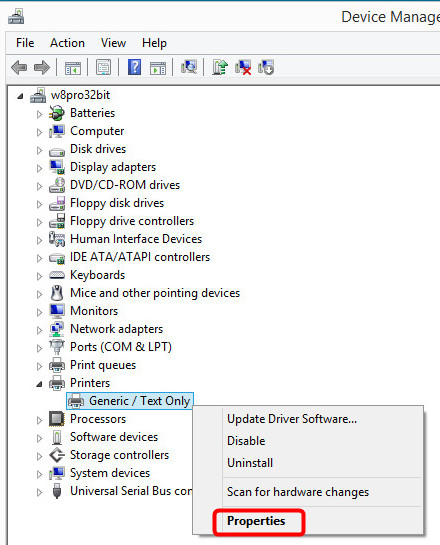This screenshot has height=545, width=440.
Task: Expand the Software devices node arrow
Action: point(39,438)
